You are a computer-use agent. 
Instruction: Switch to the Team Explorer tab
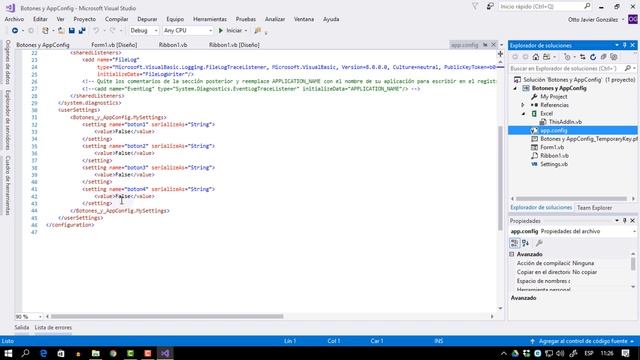click(594, 208)
